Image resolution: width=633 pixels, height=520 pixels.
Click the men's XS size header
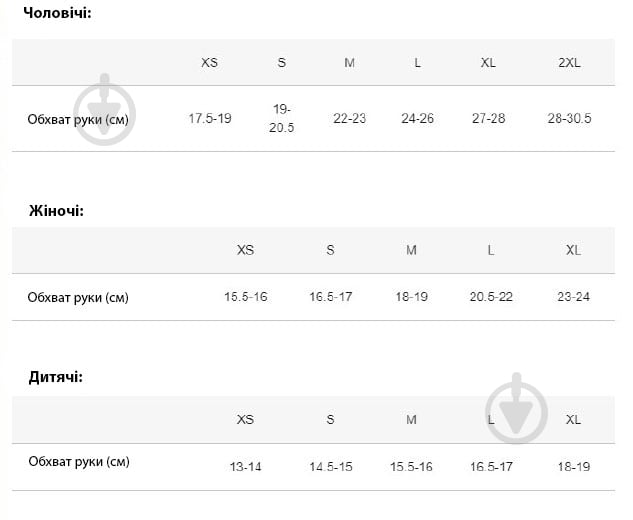pos(209,62)
